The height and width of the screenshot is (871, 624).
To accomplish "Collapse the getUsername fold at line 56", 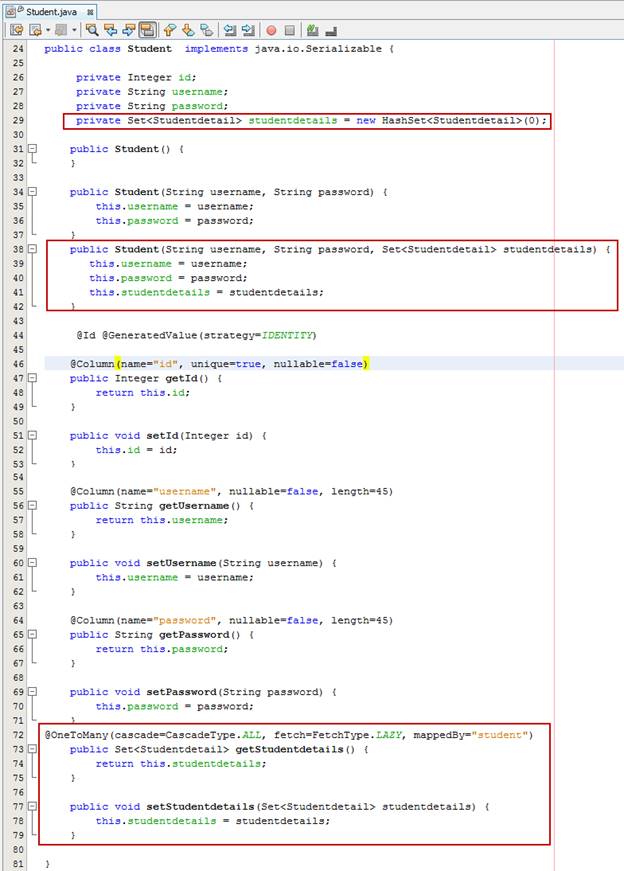I will tap(32, 505).
